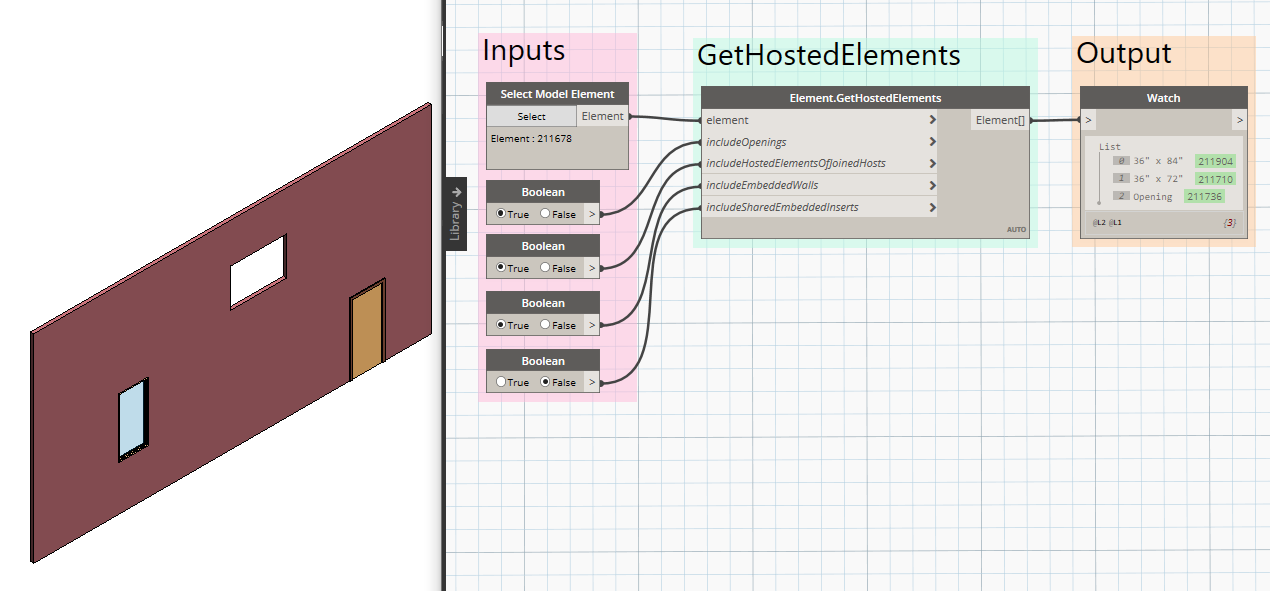Screen dimensions: 1270x591
Task: Click the Watch node input port arrow
Action: click(1088, 119)
